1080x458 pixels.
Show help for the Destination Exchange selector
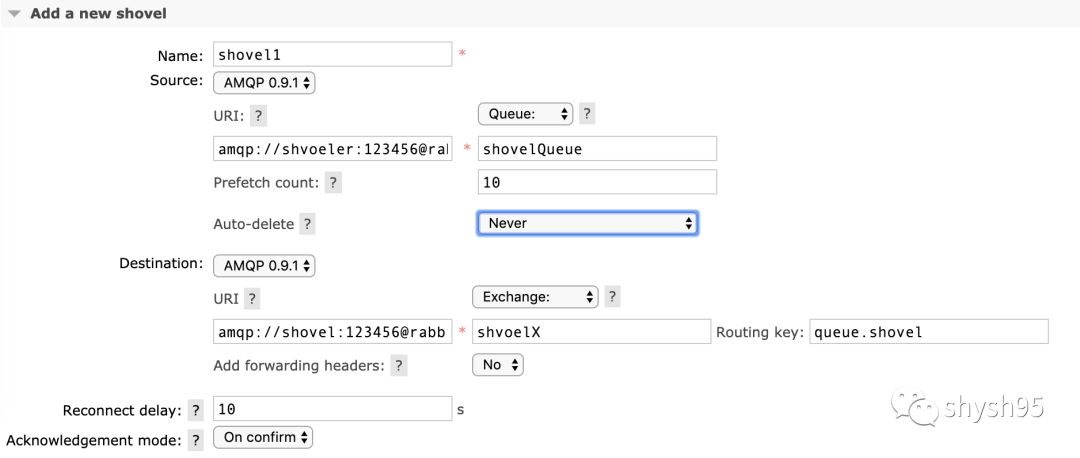(x=613, y=297)
